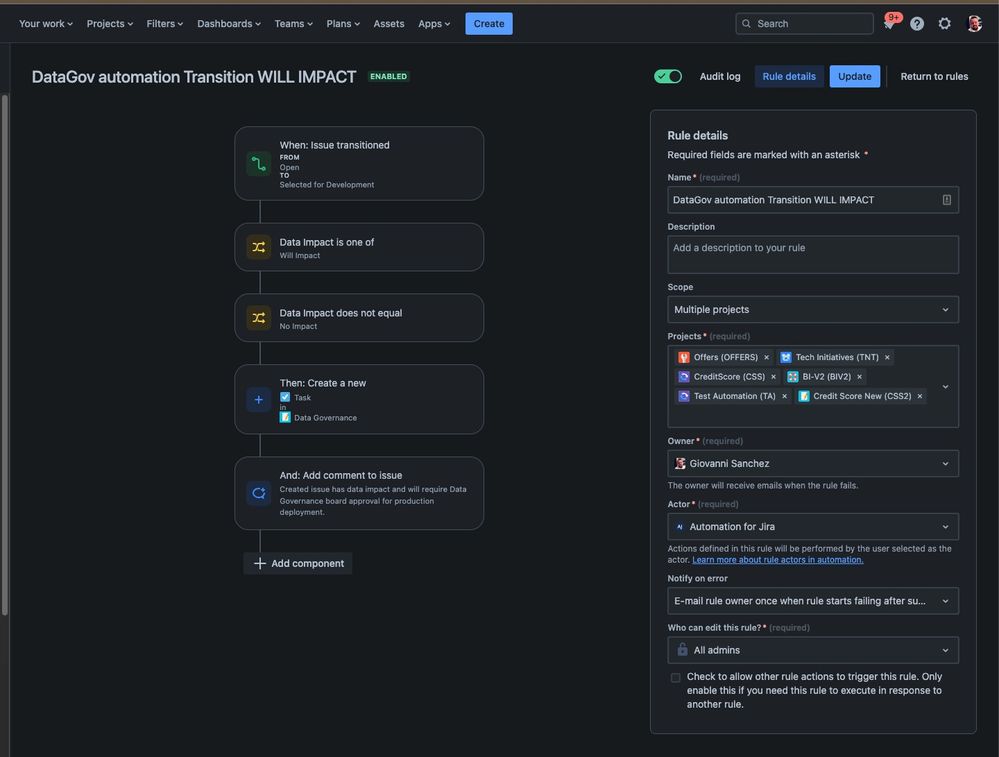Check allow other rule actions to trigger
This screenshot has height=757, width=999.
(x=675, y=677)
